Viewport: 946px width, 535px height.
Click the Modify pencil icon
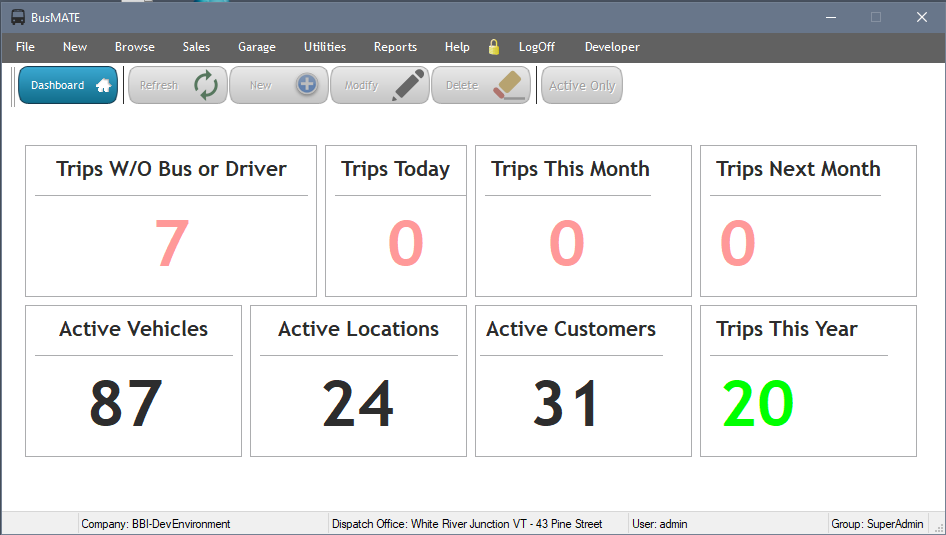tap(408, 86)
